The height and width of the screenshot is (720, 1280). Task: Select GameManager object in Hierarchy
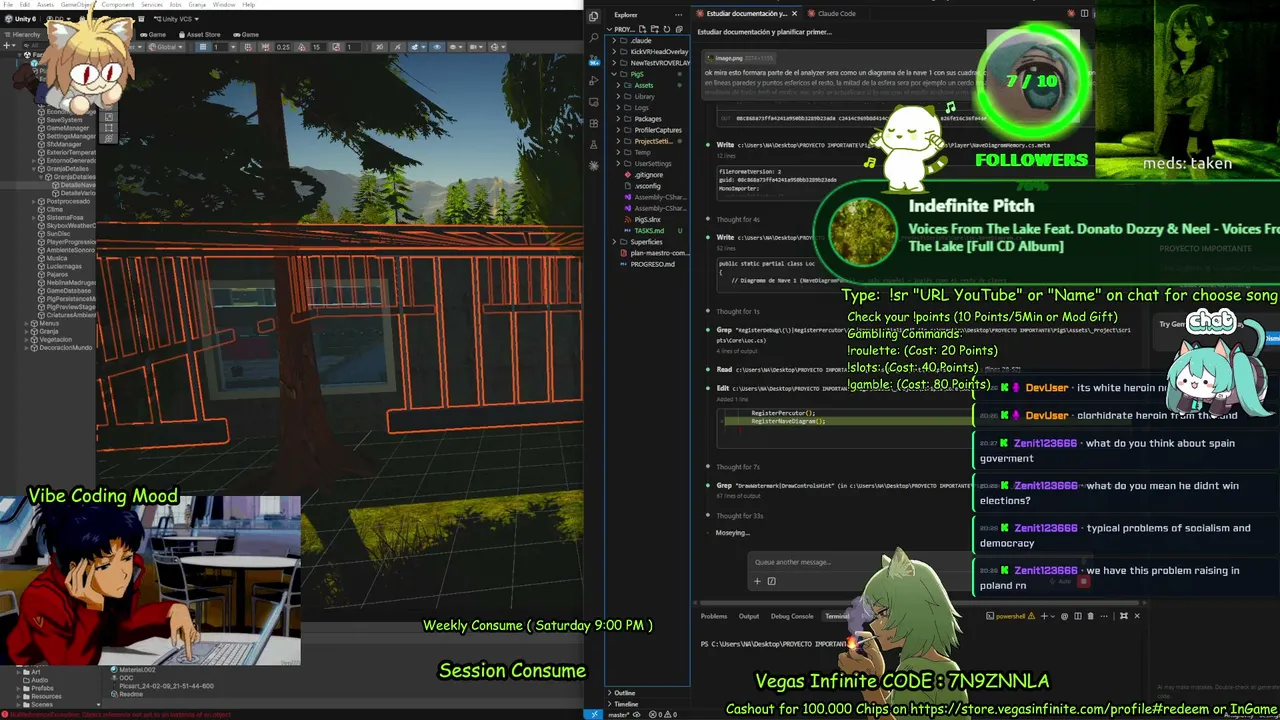coord(67,128)
